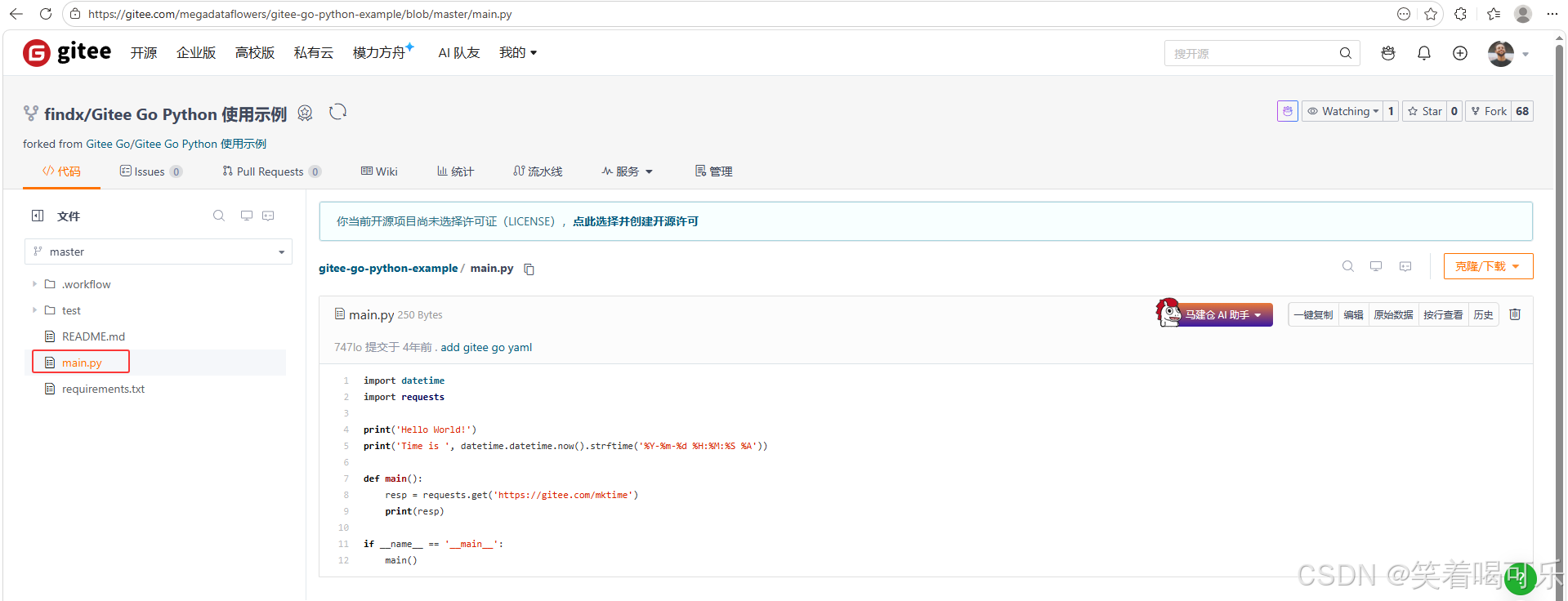Open the 服务 dropdown tab
This screenshot has height=601, width=1568.
click(628, 171)
